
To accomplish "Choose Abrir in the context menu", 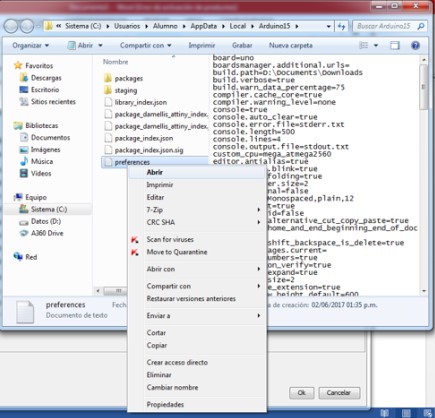I will click(x=197, y=172).
